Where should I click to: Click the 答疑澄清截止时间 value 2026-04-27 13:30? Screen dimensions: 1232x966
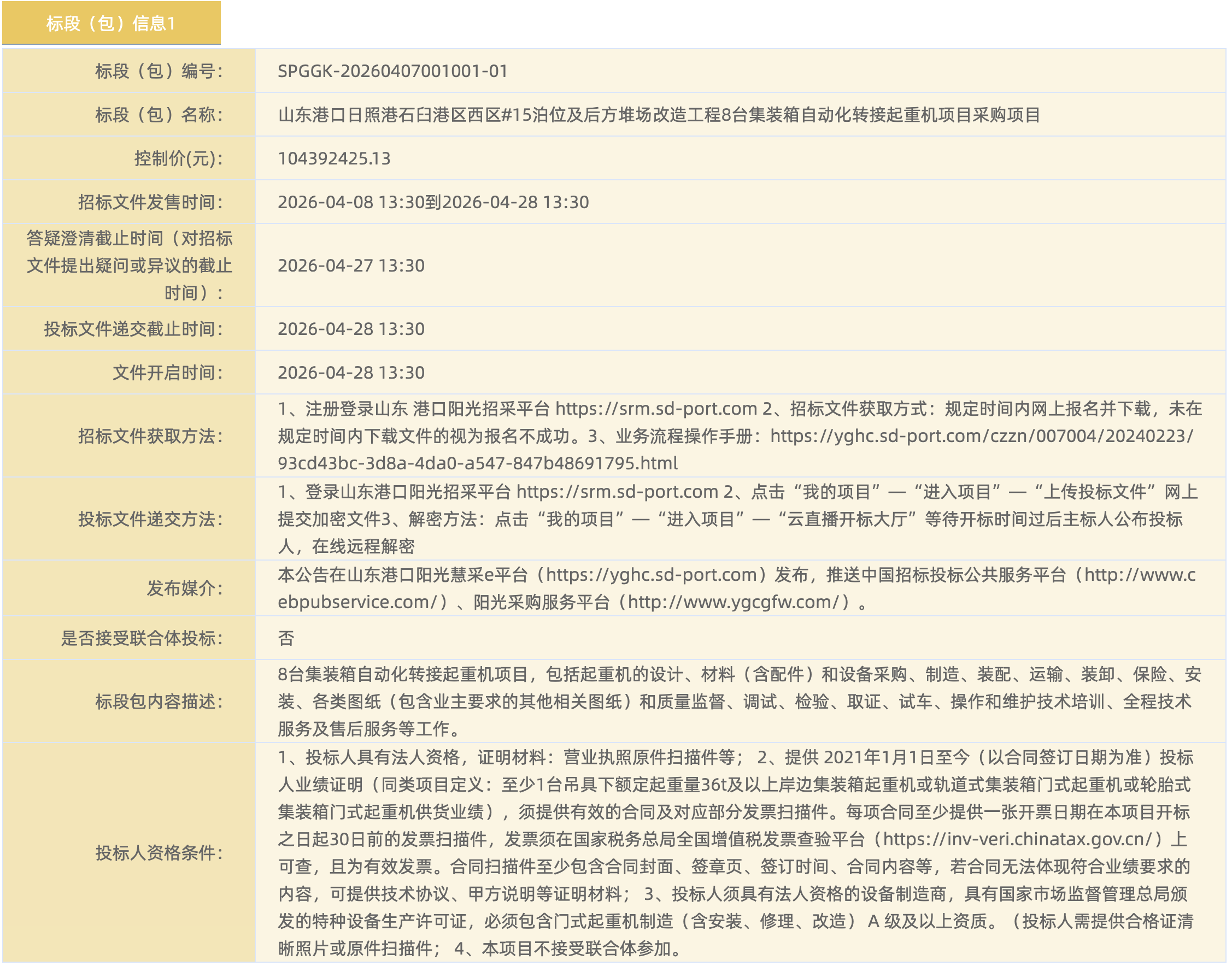click(351, 266)
